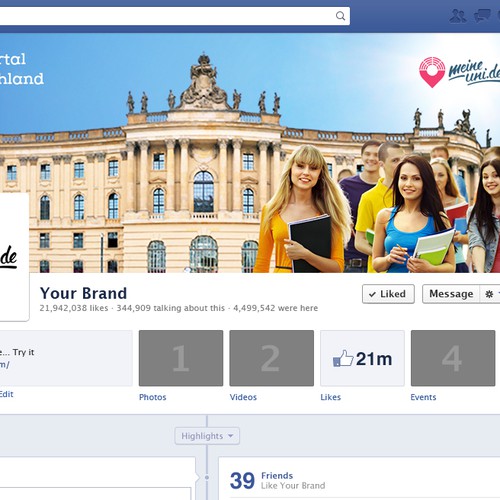Click the 21m Likes thumbnail
The width and height of the screenshot is (500, 500).
click(362, 358)
